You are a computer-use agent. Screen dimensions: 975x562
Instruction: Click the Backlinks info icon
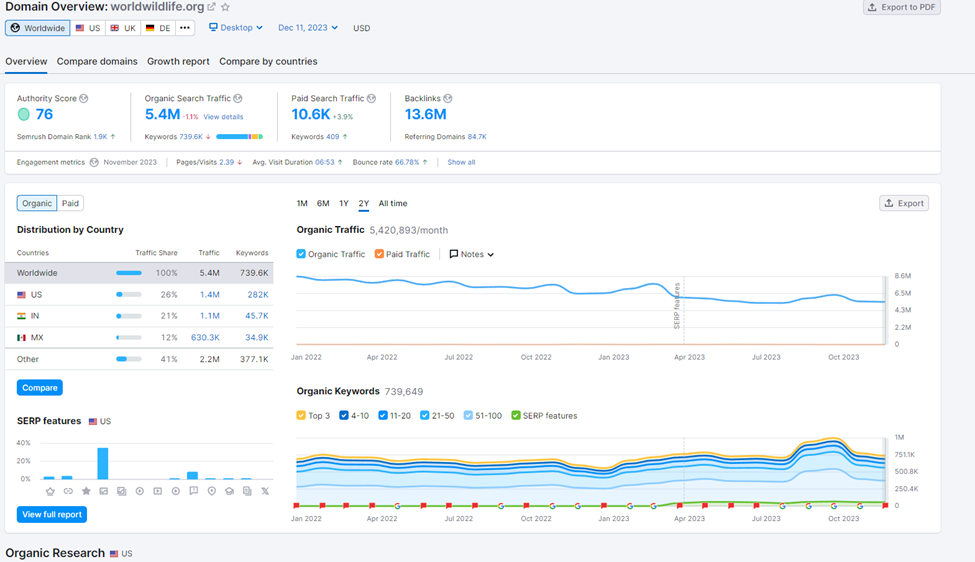coord(448,99)
